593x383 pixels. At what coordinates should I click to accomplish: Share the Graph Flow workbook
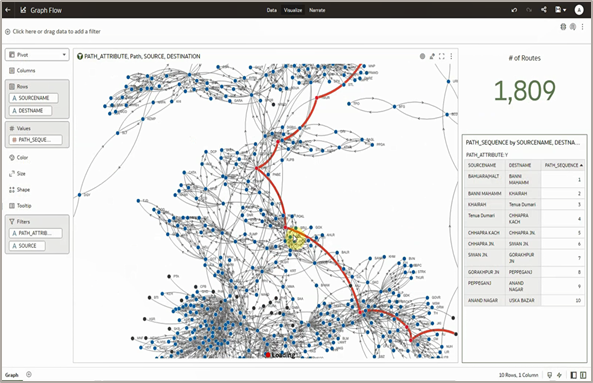click(544, 10)
